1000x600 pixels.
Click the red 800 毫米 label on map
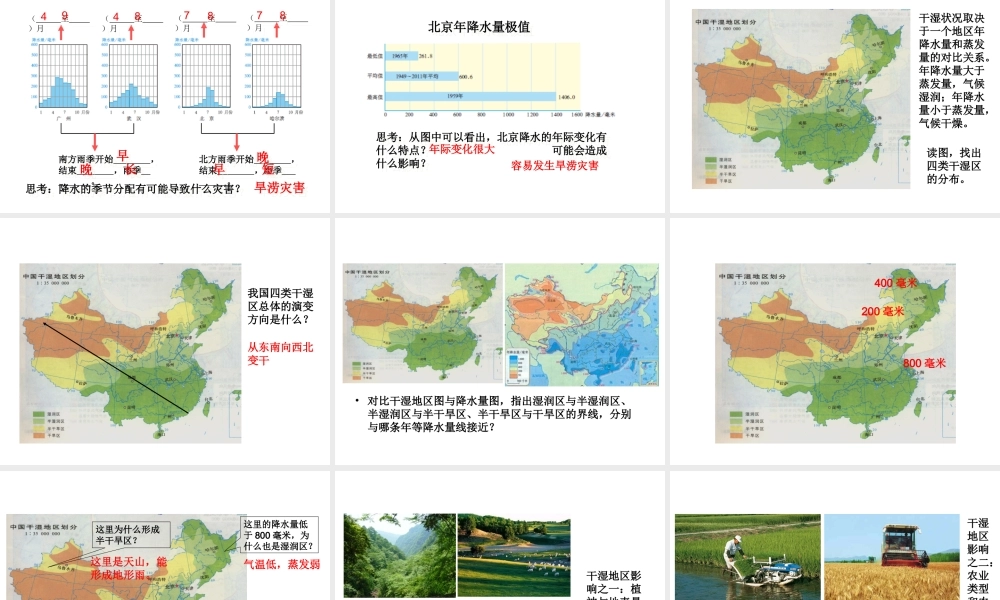click(924, 362)
